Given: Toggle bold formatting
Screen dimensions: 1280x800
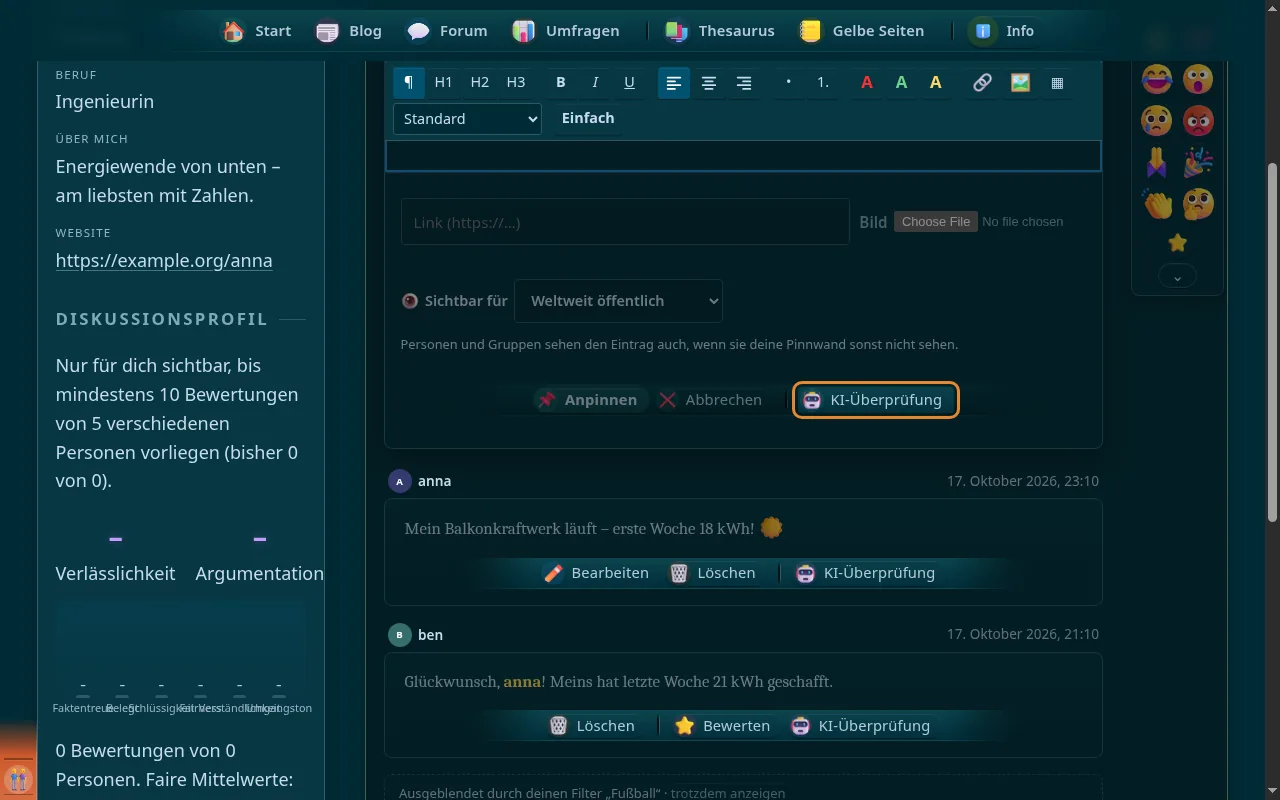Looking at the screenshot, I should pos(561,83).
